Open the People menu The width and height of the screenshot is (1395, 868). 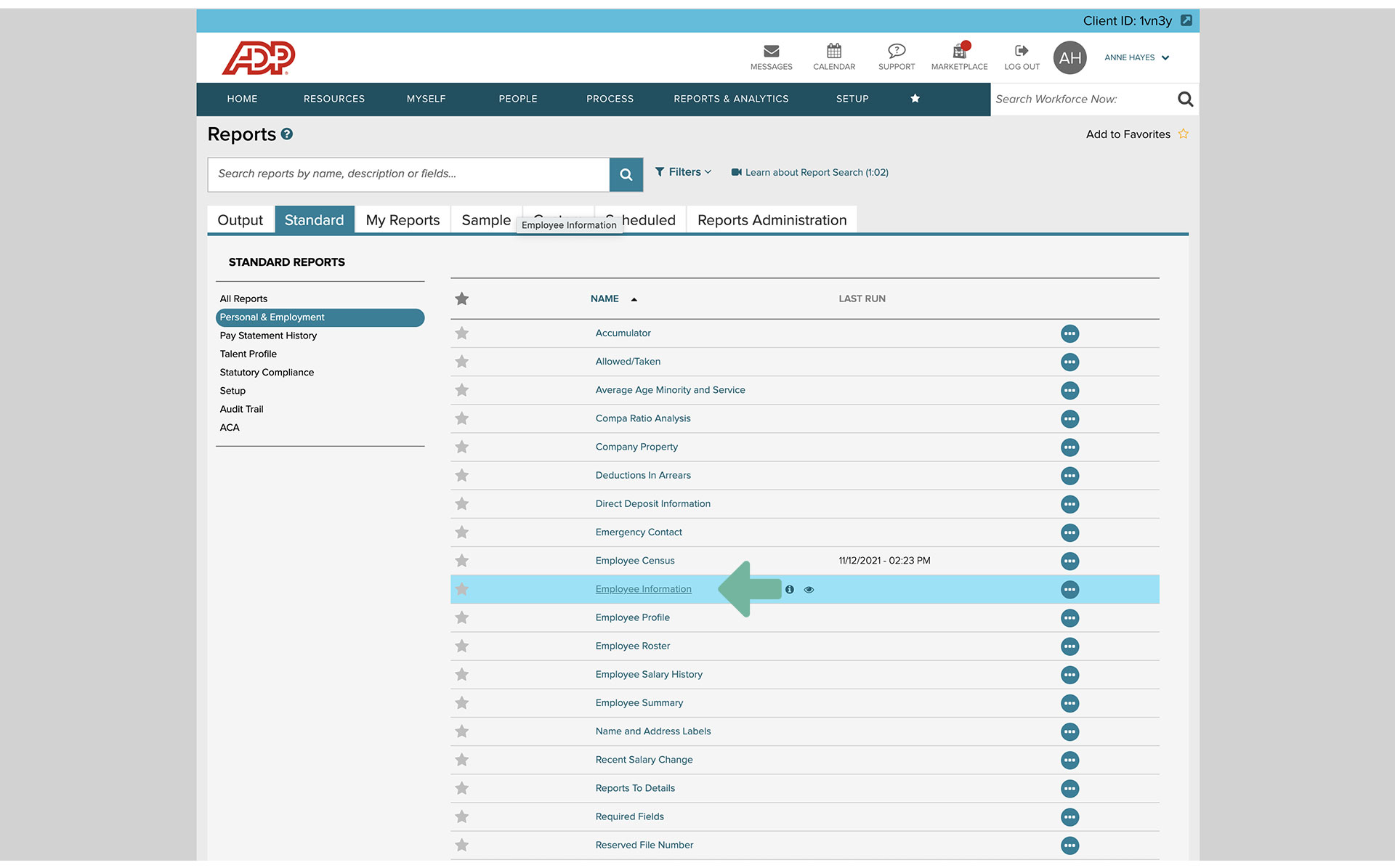pyautogui.click(x=518, y=99)
